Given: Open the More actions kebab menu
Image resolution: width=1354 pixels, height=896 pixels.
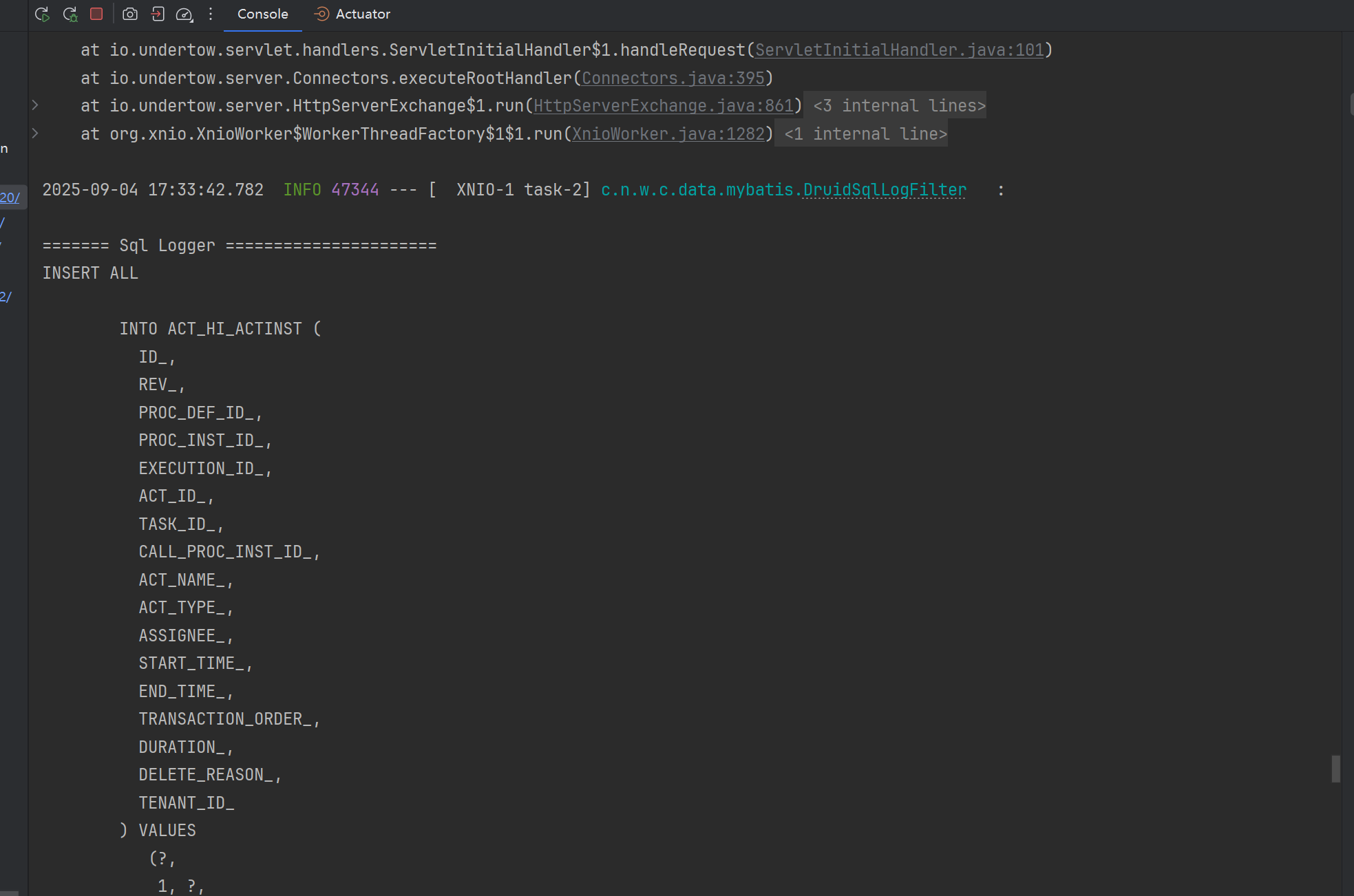Looking at the screenshot, I should [x=211, y=14].
